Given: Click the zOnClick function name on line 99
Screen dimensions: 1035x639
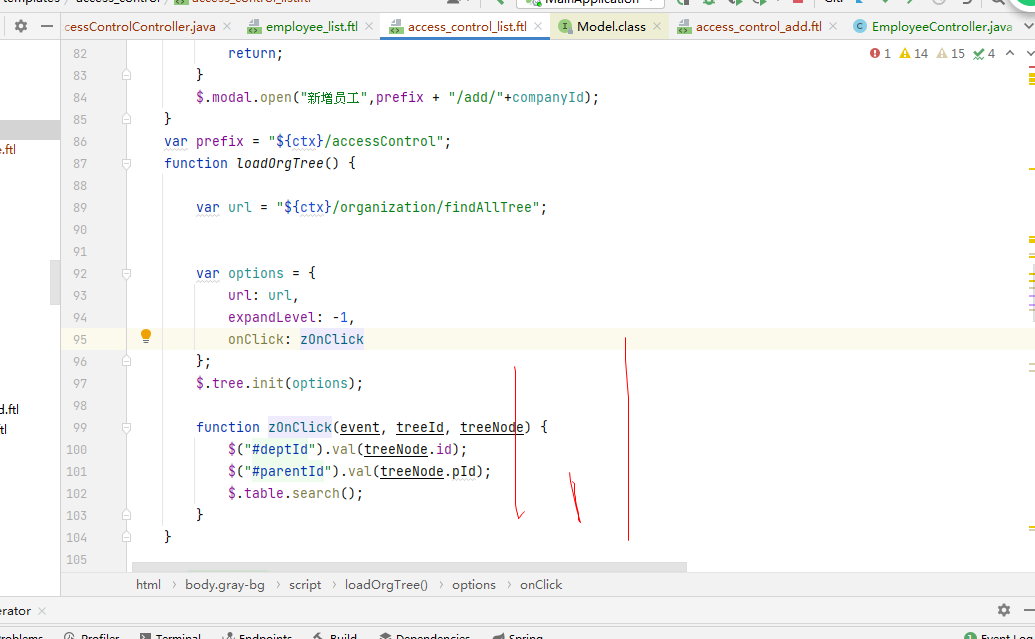Looking at the screenshot, I should (300, 427).
